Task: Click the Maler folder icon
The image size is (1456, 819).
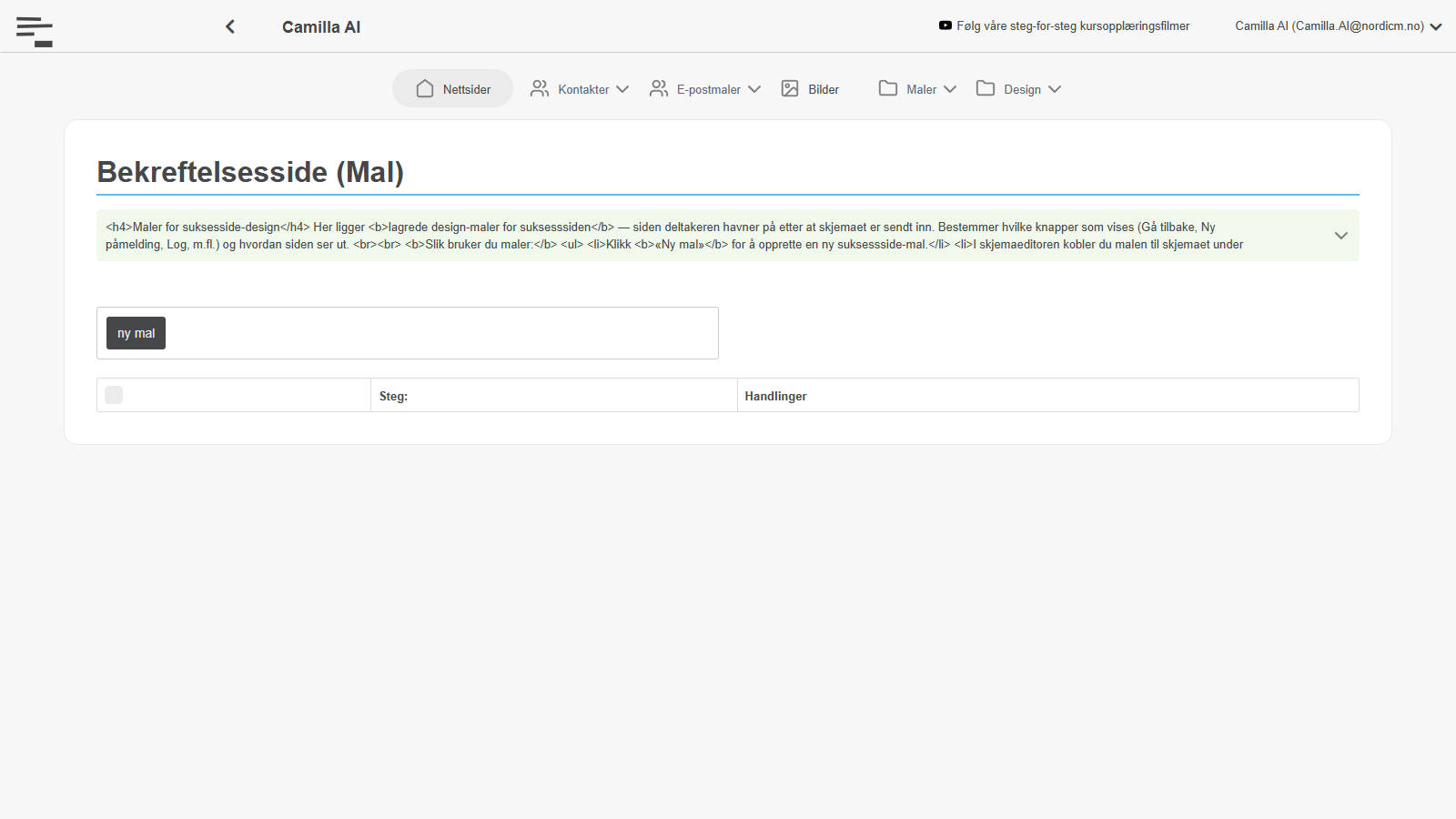Action: click(x=888, y=88)
